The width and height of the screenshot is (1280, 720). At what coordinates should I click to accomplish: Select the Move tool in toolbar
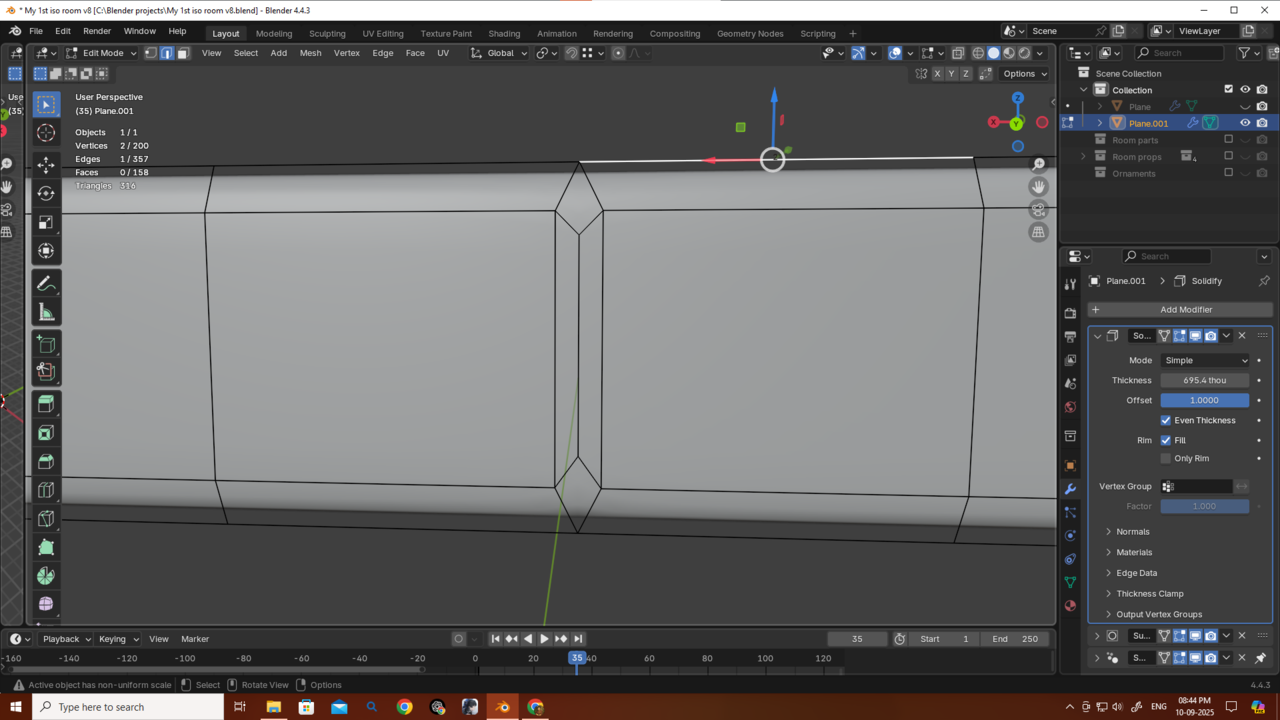click(x=46, y=163)
